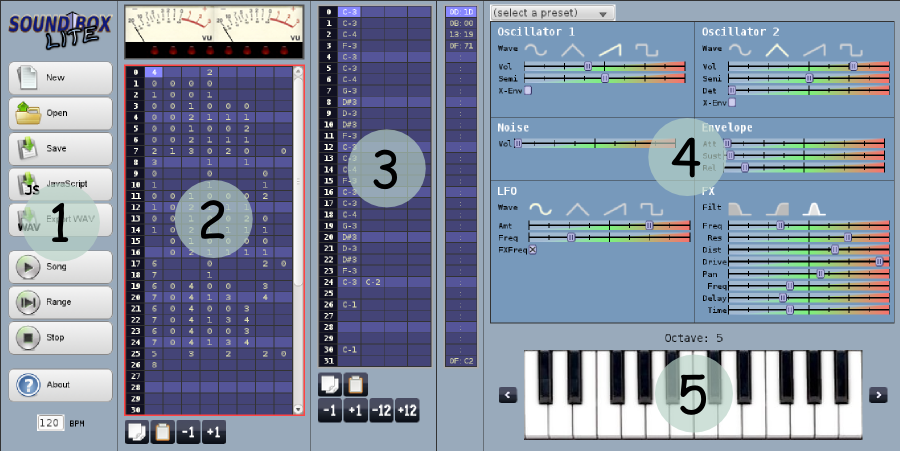The width and height of the screenshot is (900, 451).
Task: Transpose pattern up one semitone (+1)
Action: tap(355, 411)
